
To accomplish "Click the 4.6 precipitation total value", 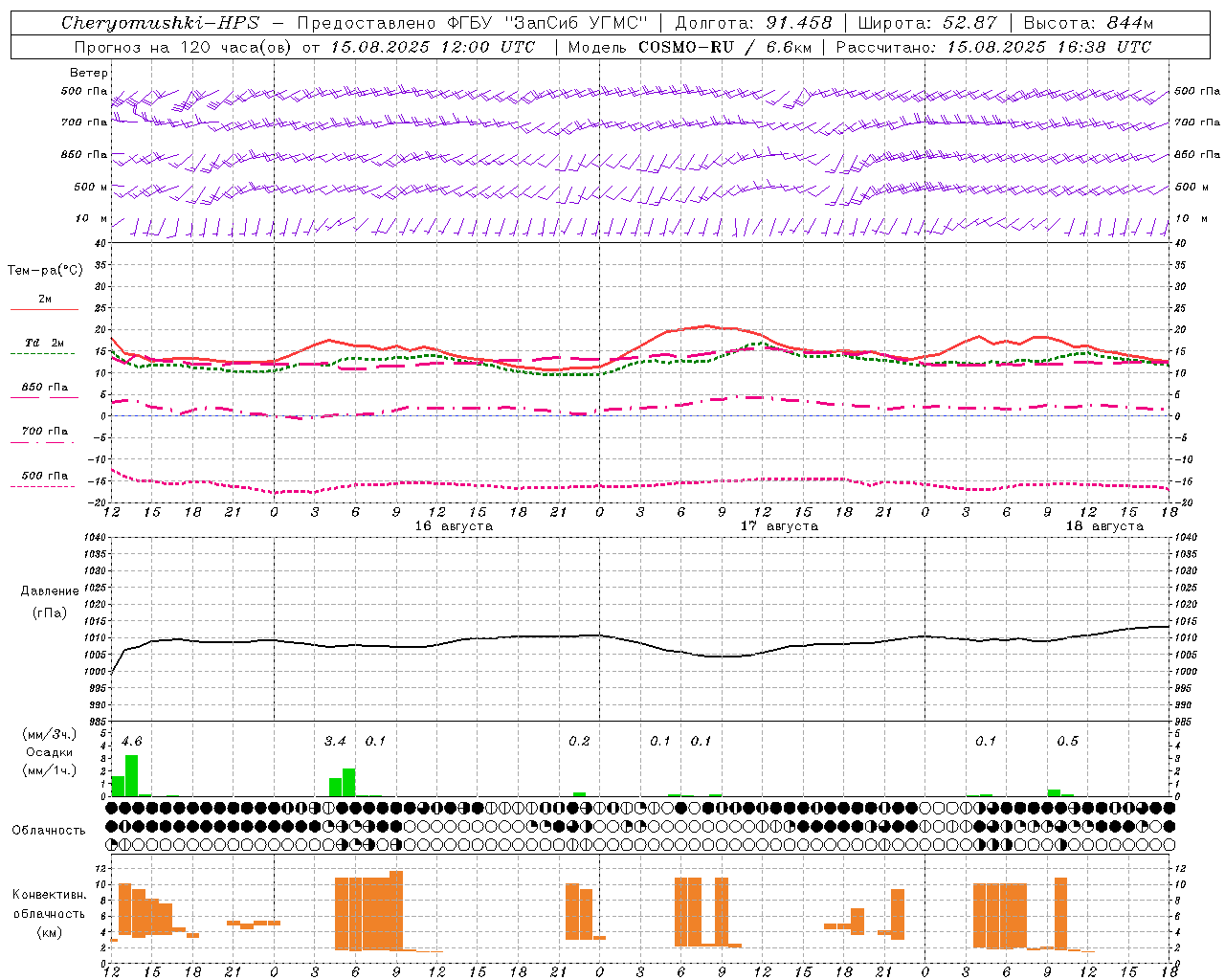I will (x=132, y=742).
